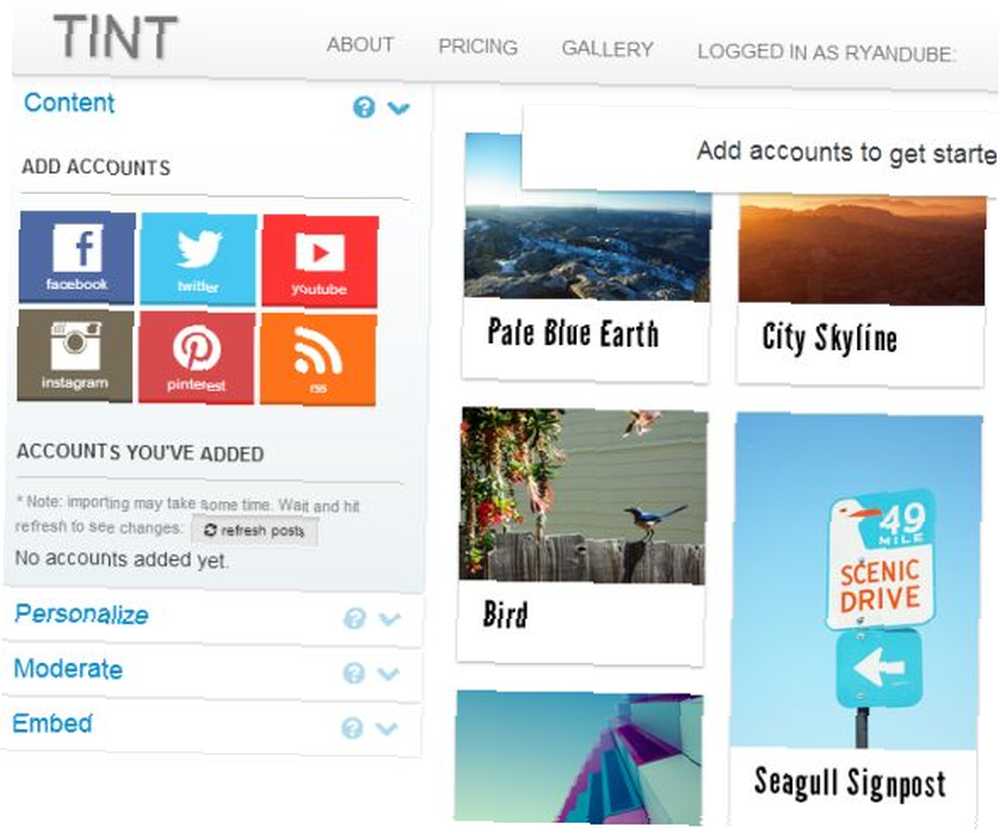
Task: Open the About menu item
Action: (x=360, y=45)
